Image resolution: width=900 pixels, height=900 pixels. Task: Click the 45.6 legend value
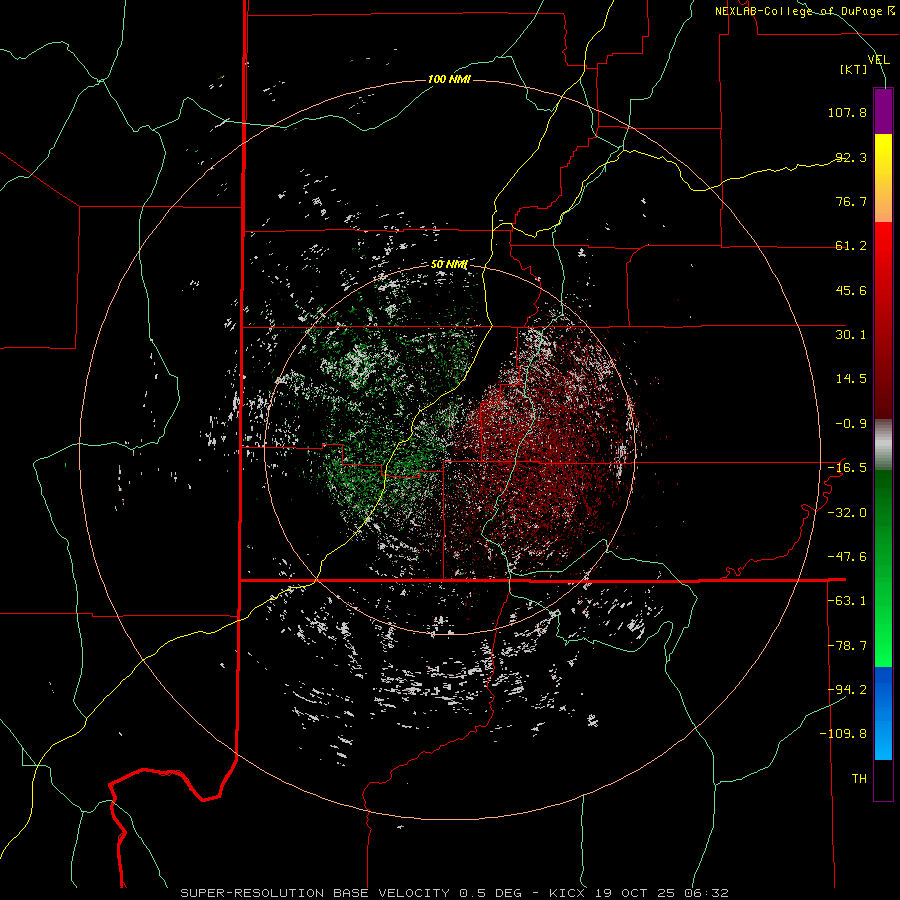pyautogui.click(x=851, y=290)
